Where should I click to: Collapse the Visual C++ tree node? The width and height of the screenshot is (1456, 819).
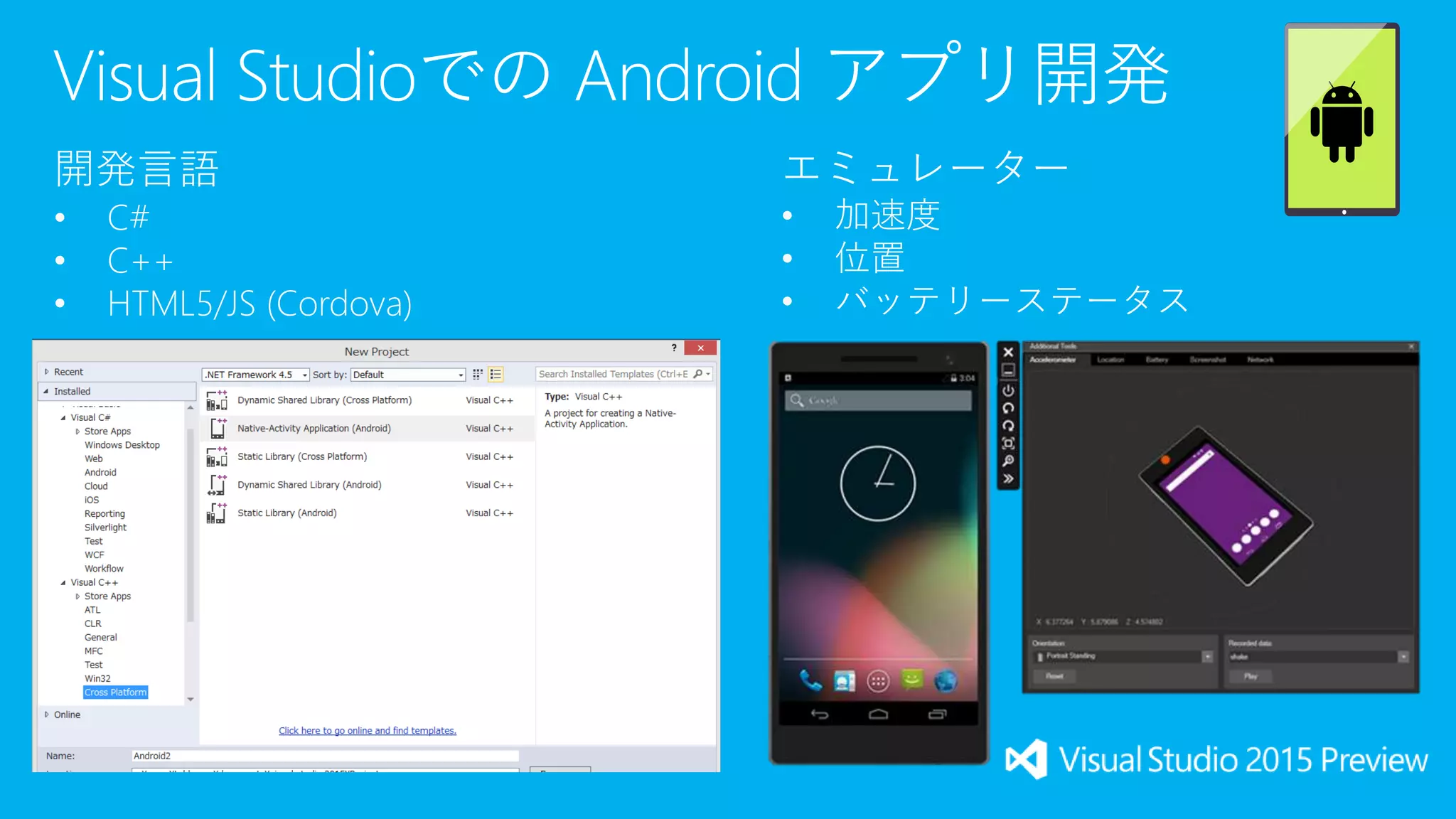tap(63, 582)
